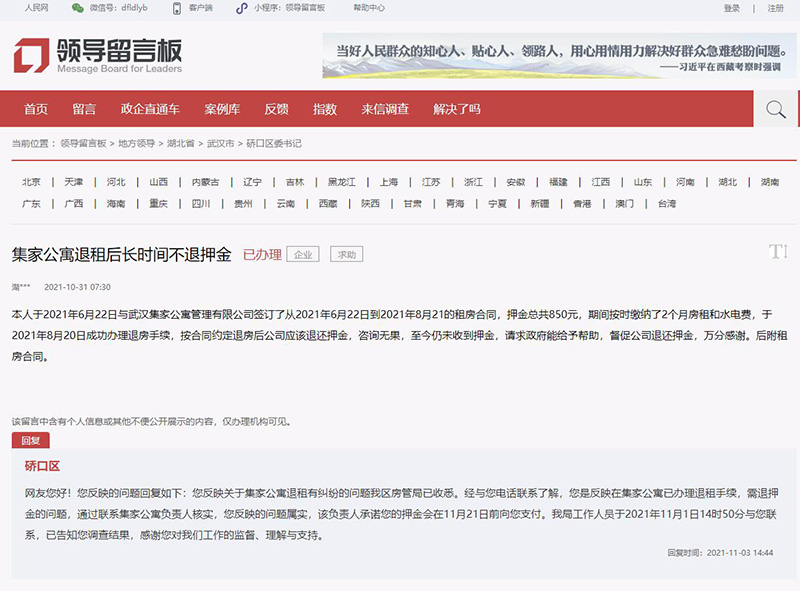Click the mini program icon
This screenshot has width=800, height=591.
click(241, 8)
